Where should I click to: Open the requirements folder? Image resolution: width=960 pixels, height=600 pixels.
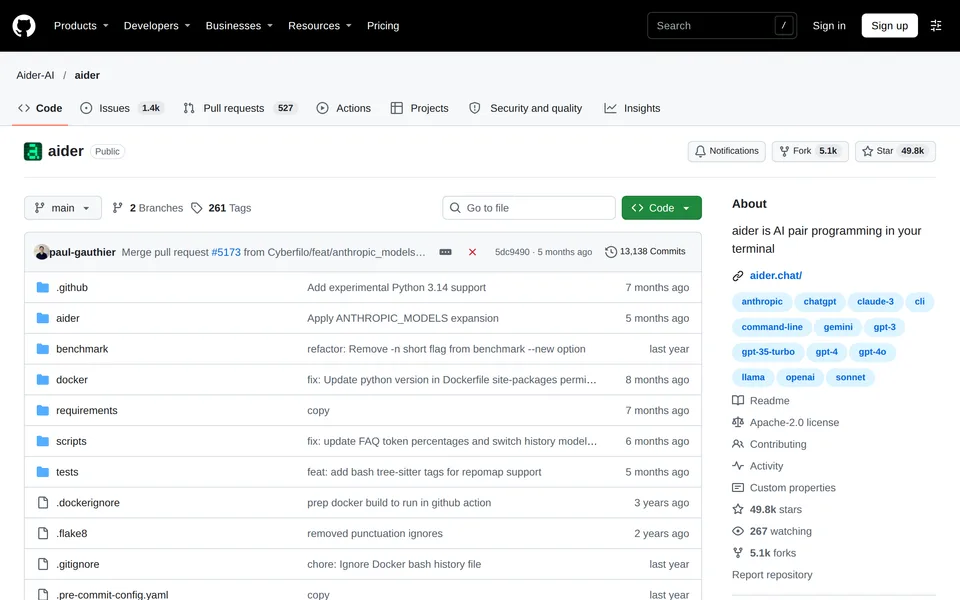[x=86, y=410]
